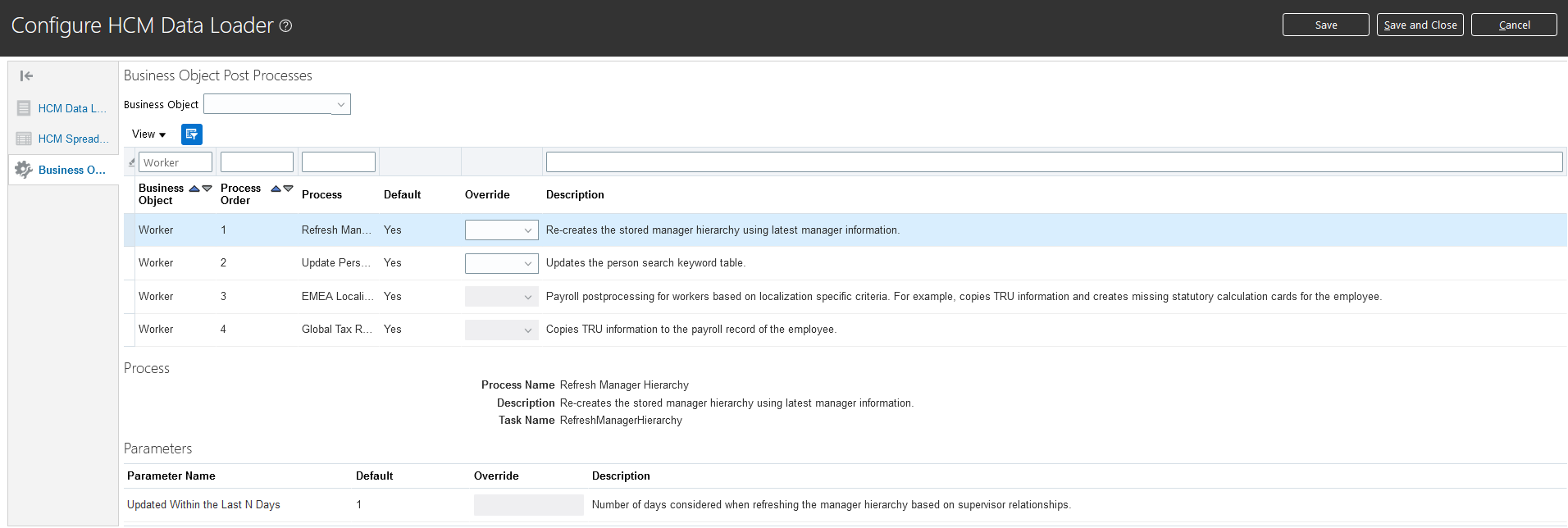Click the Process Order filter field
This screenshot has width=1568, height=528.
[x=257, y=162]
